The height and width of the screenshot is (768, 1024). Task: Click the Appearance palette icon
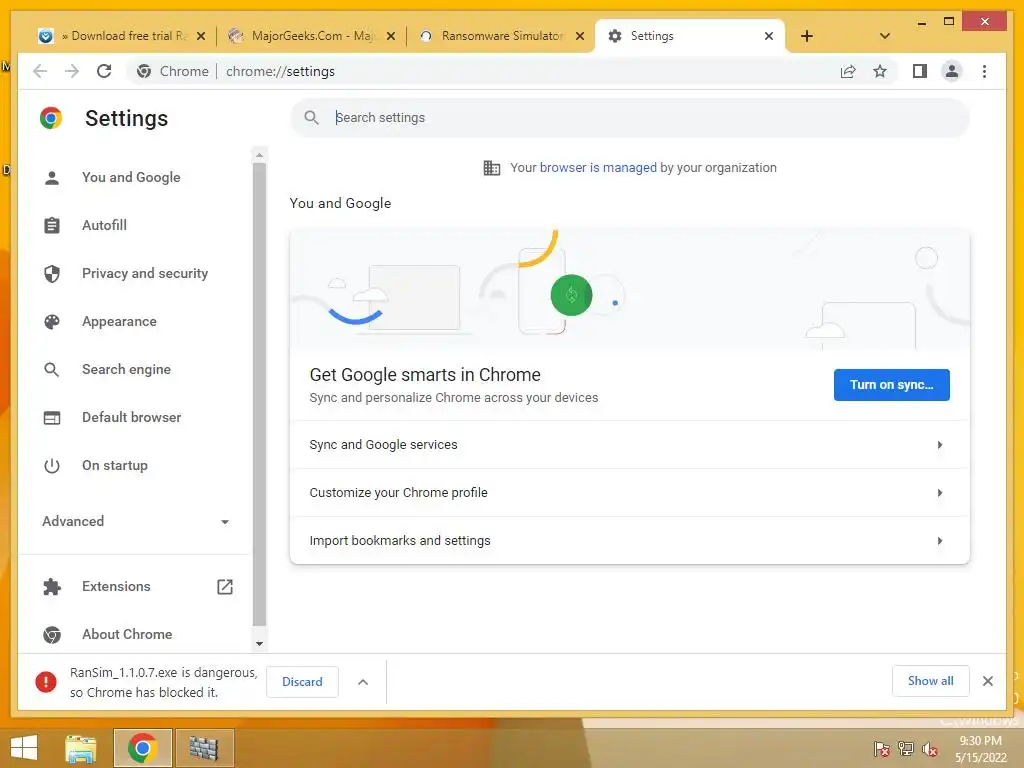(52, 321)
